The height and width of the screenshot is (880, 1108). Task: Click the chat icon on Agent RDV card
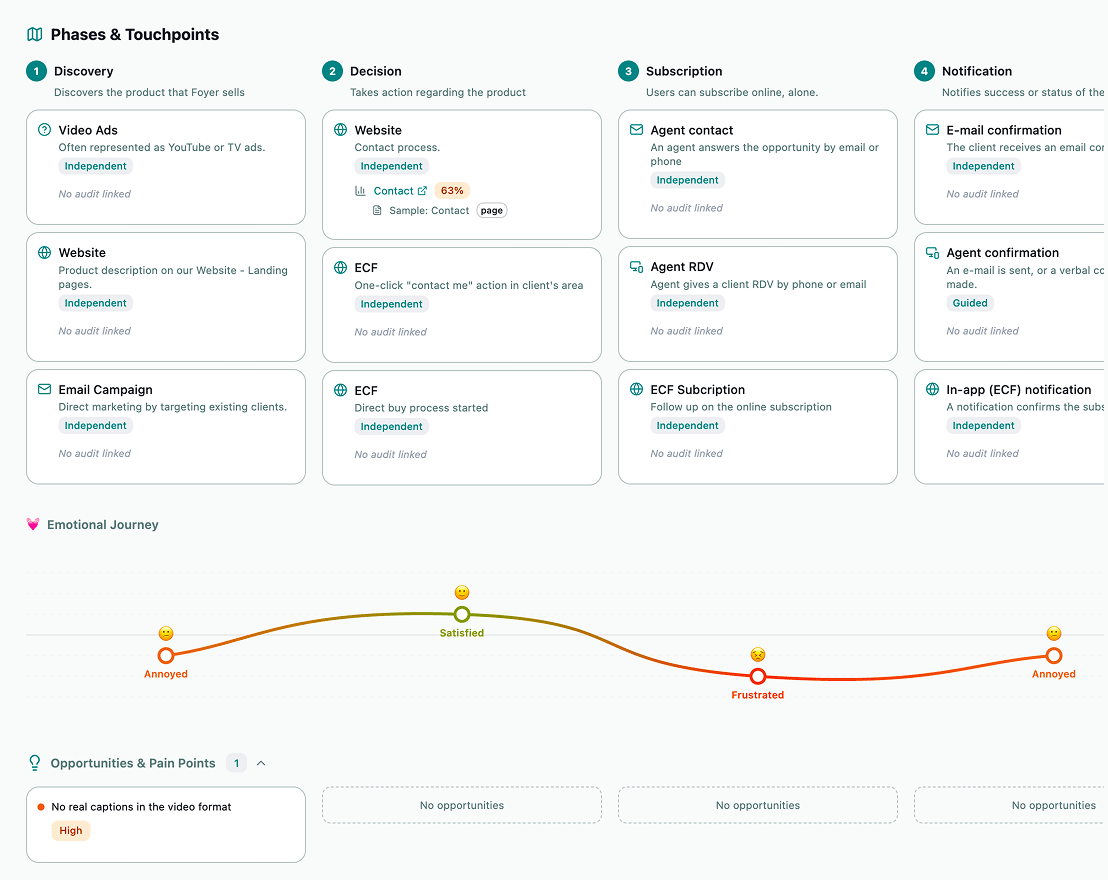coord(637,266)
